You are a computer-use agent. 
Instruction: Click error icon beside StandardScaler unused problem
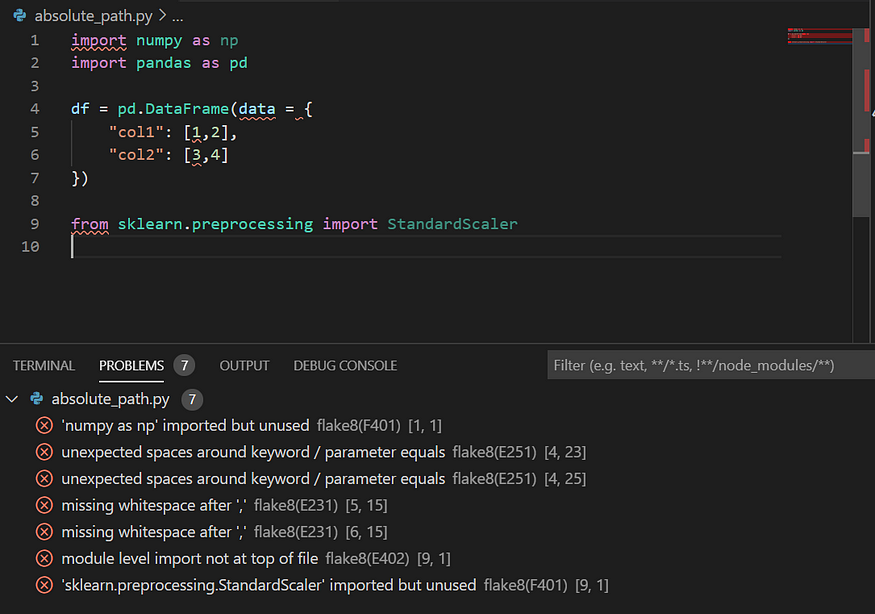(44, 585)
